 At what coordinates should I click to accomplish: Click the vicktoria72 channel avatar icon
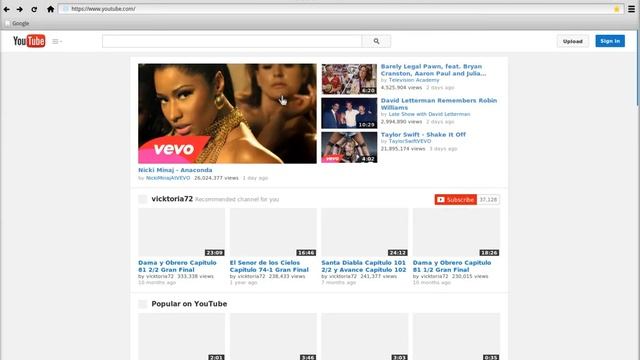pos(142,199)
